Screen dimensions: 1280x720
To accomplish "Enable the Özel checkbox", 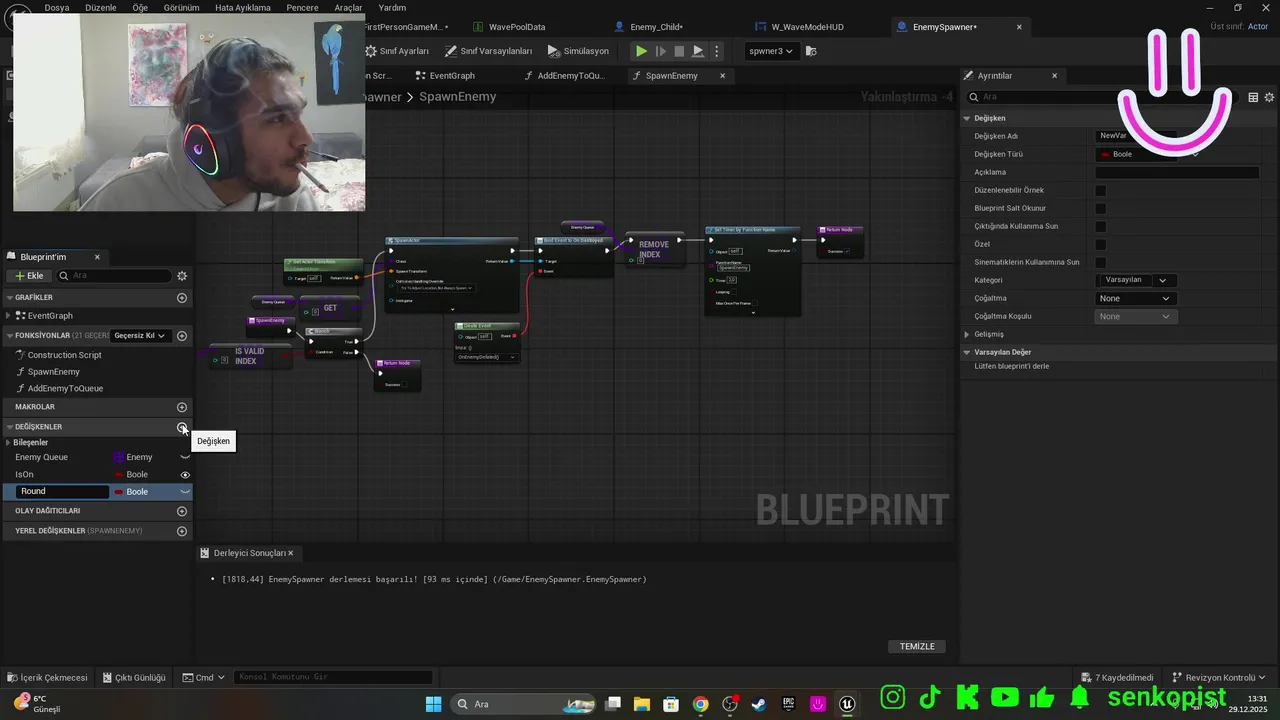I will 1100,244.
